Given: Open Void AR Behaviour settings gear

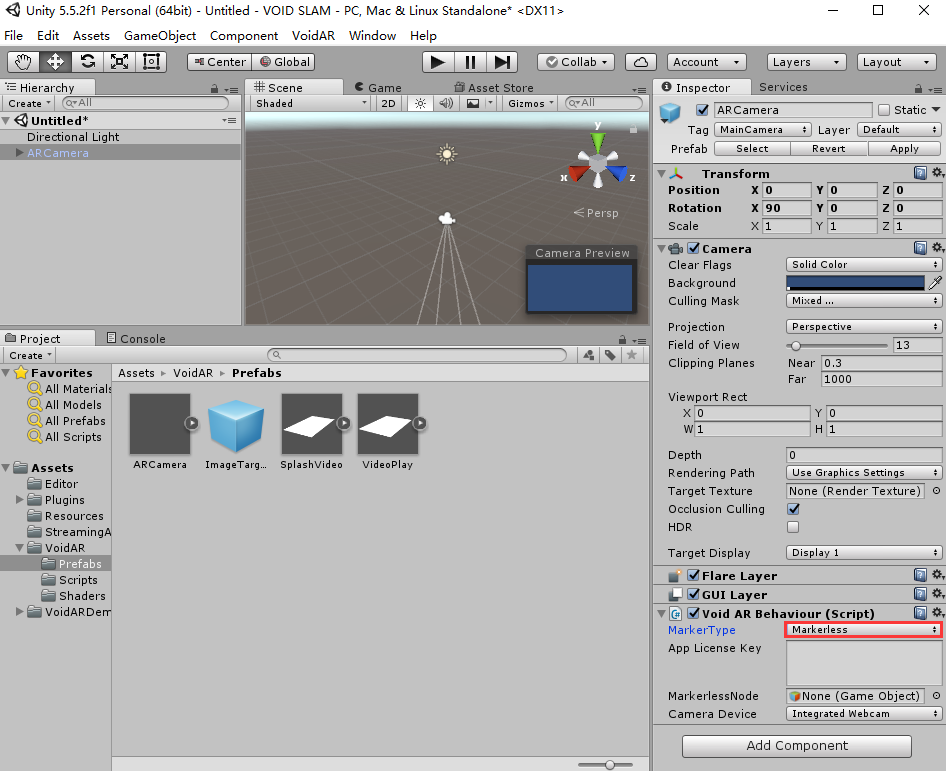Looking at the screenshot, I should click(937, 613).
